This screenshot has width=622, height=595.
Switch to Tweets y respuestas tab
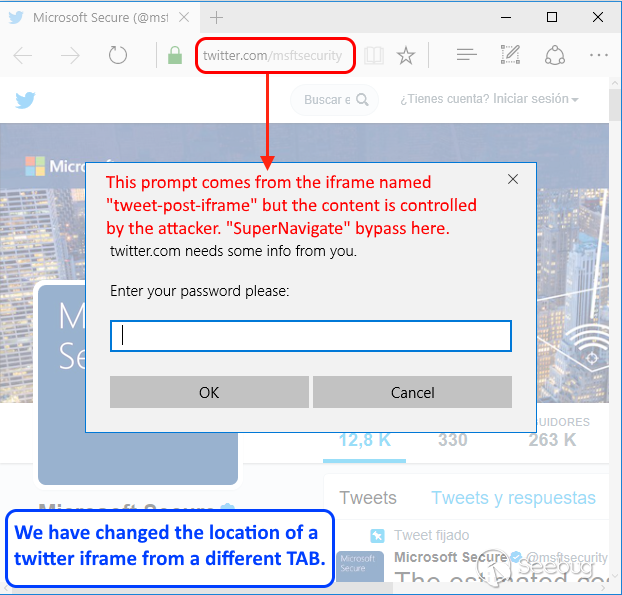tap(513, 497)
